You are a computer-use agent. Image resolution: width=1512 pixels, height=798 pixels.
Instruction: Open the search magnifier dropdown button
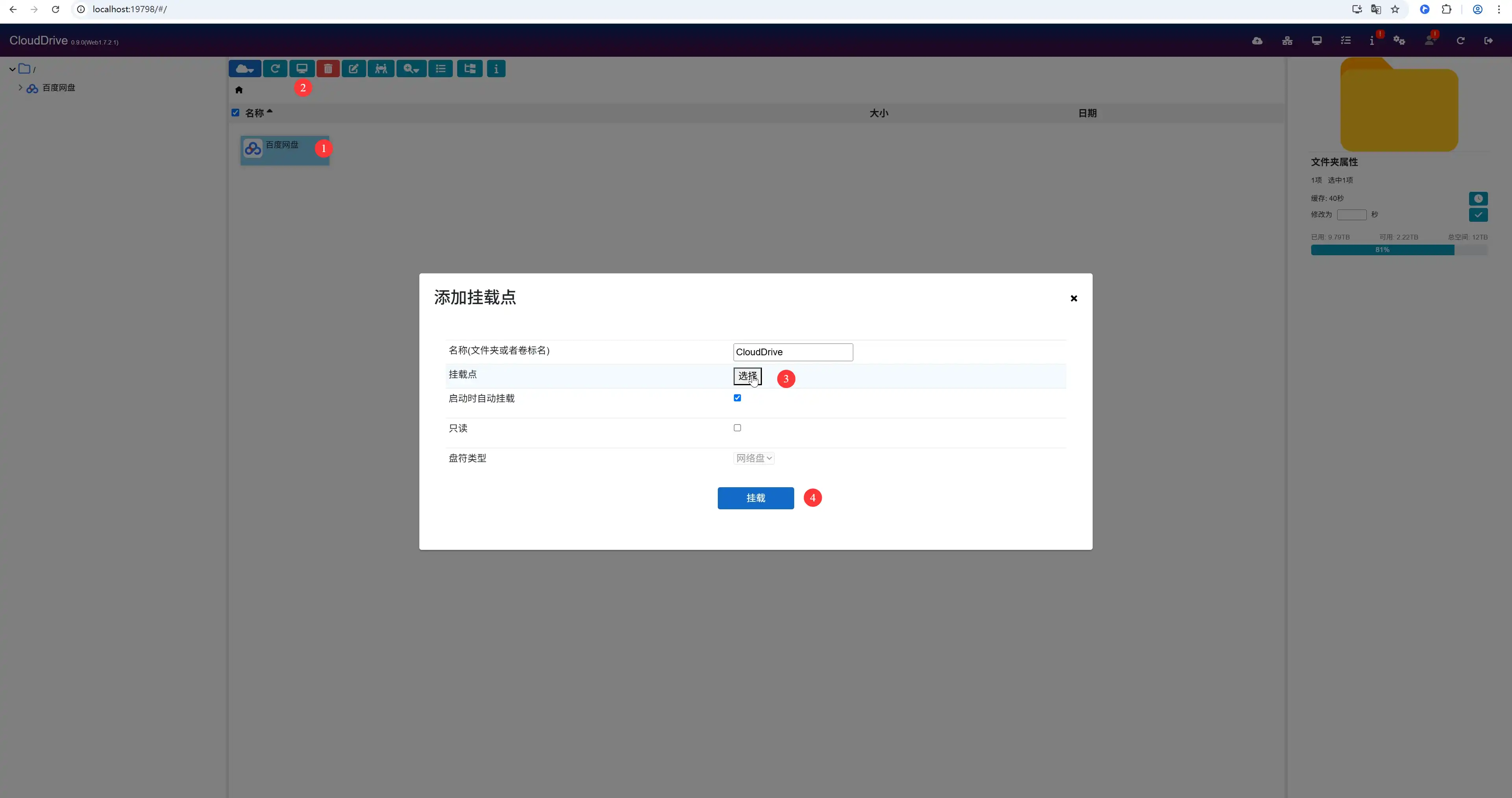[x=411, y=69]
